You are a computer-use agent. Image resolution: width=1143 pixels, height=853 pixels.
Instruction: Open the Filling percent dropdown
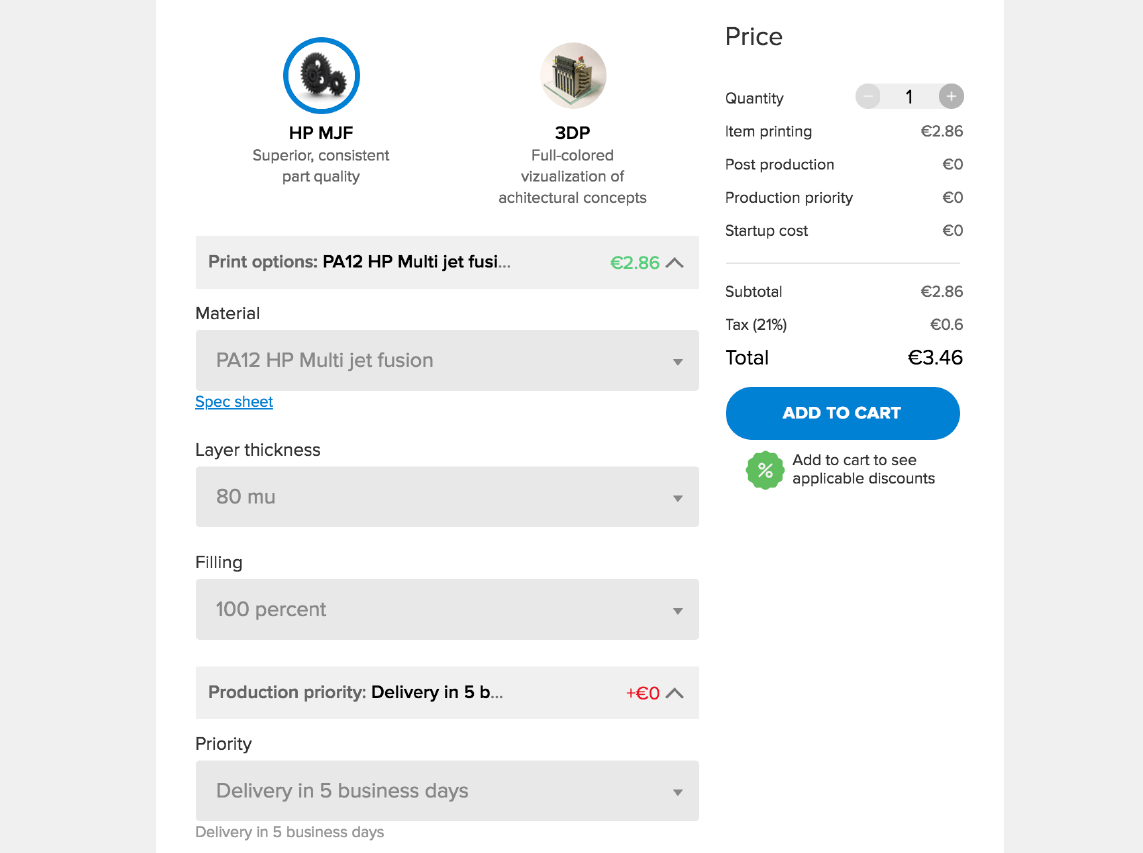point(447,610)
